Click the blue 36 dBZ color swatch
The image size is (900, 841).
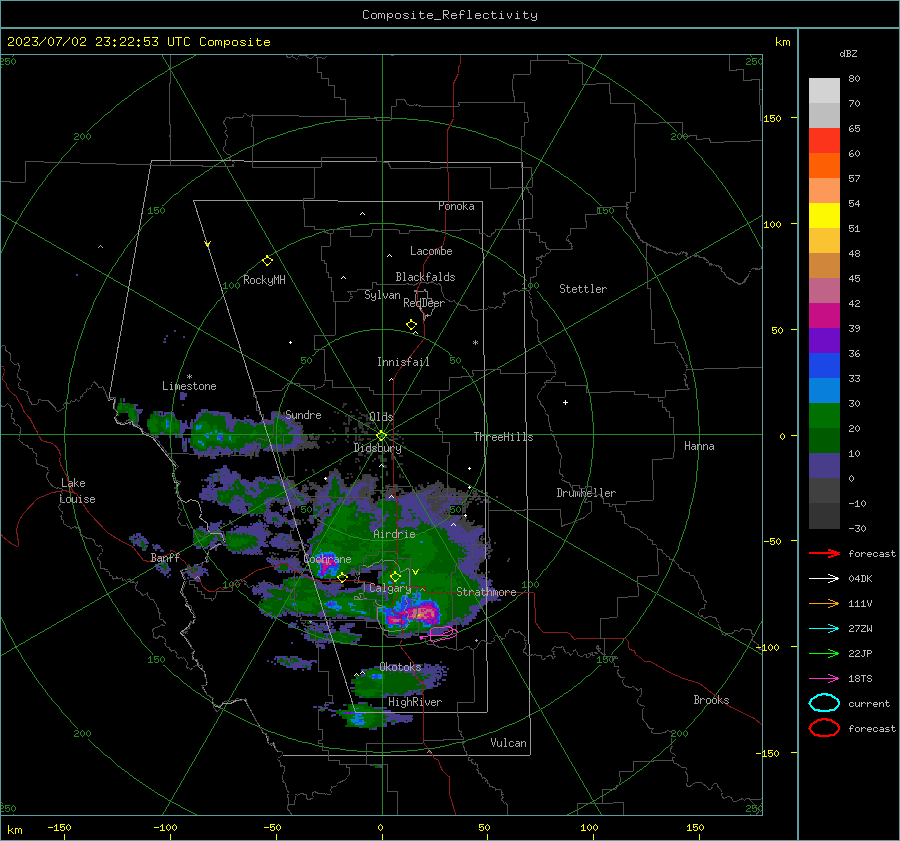(824, 366)
